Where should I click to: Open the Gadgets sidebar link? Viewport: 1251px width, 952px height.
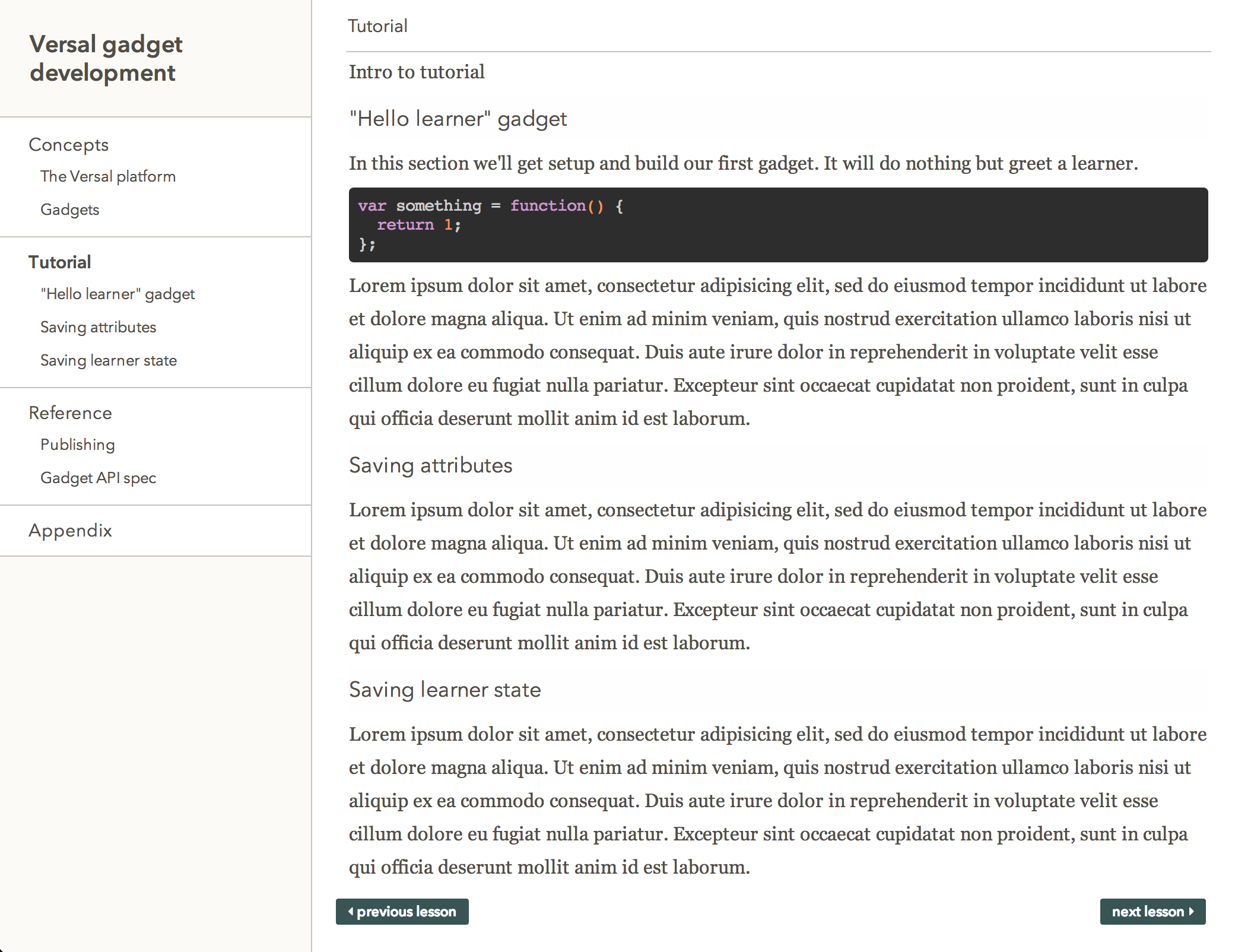pyautogui.click(x=70, y=210)
